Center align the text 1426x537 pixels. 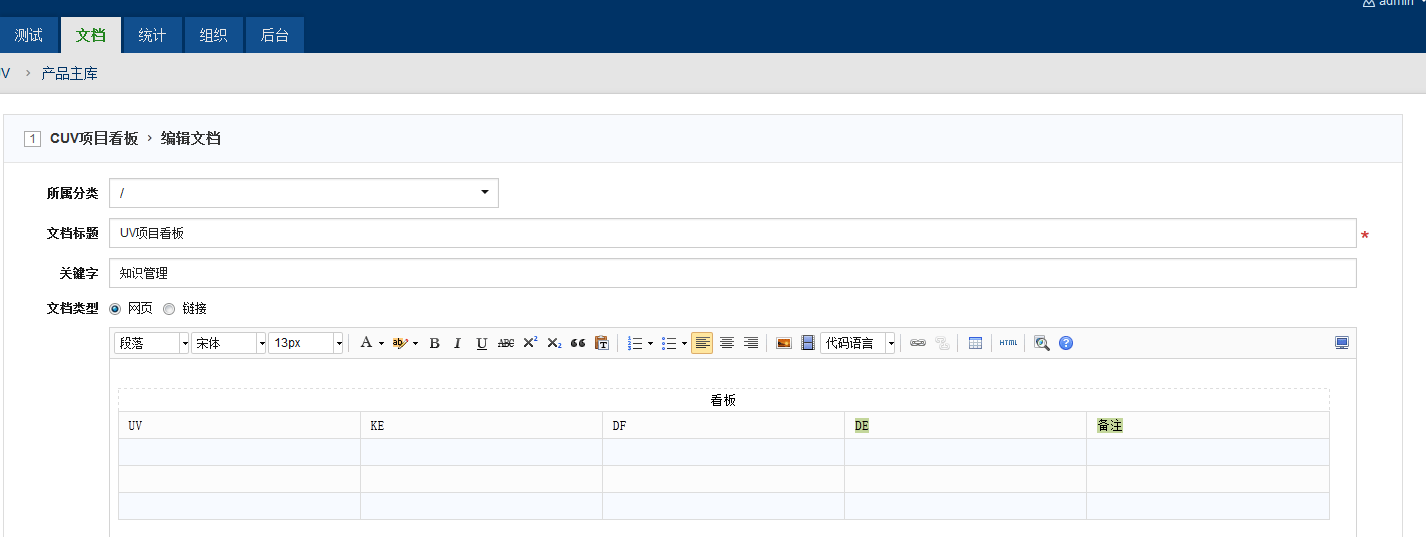[727, 343]
